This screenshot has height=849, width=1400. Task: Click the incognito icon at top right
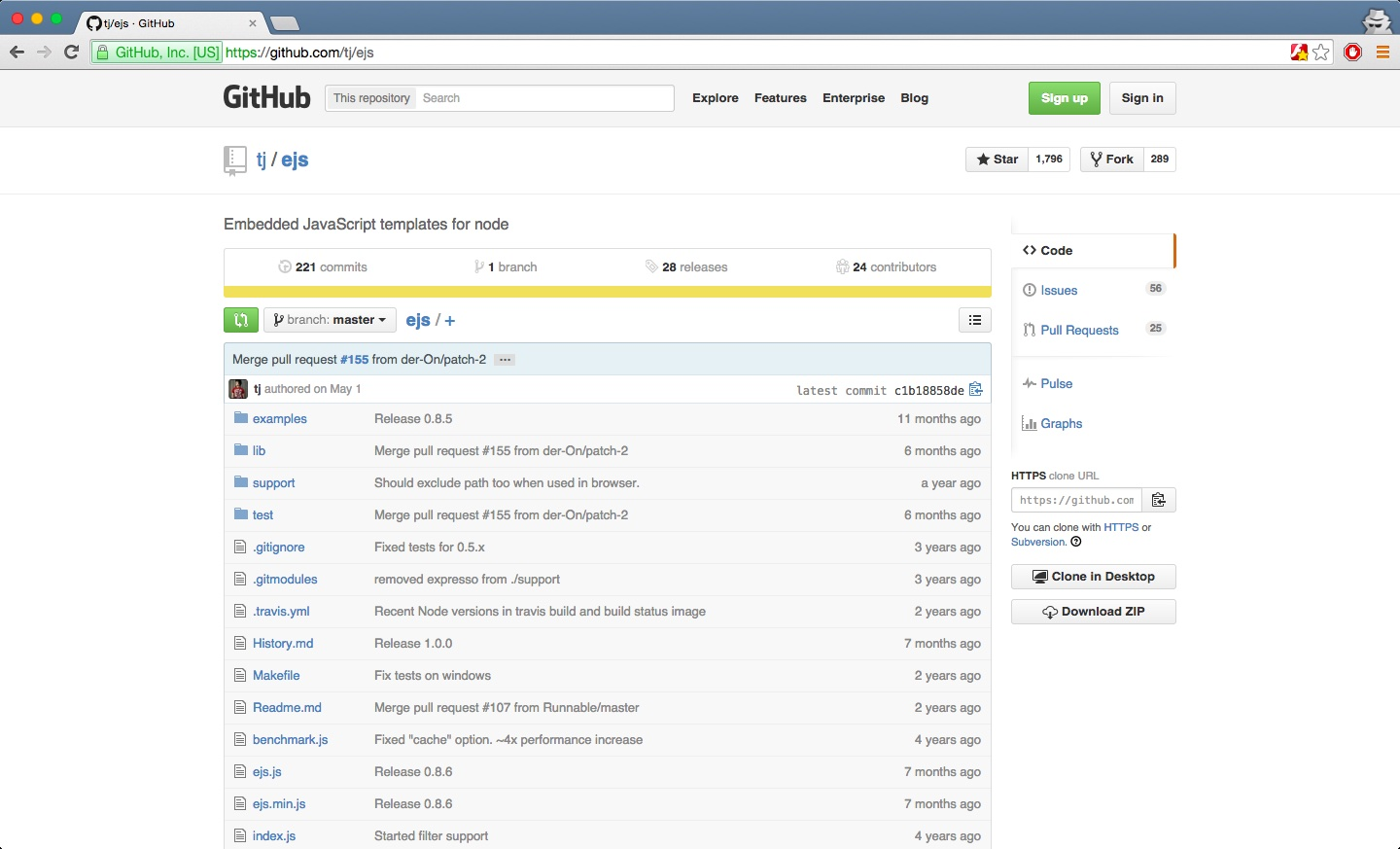pyautogui.click(x=1377, y=19)
